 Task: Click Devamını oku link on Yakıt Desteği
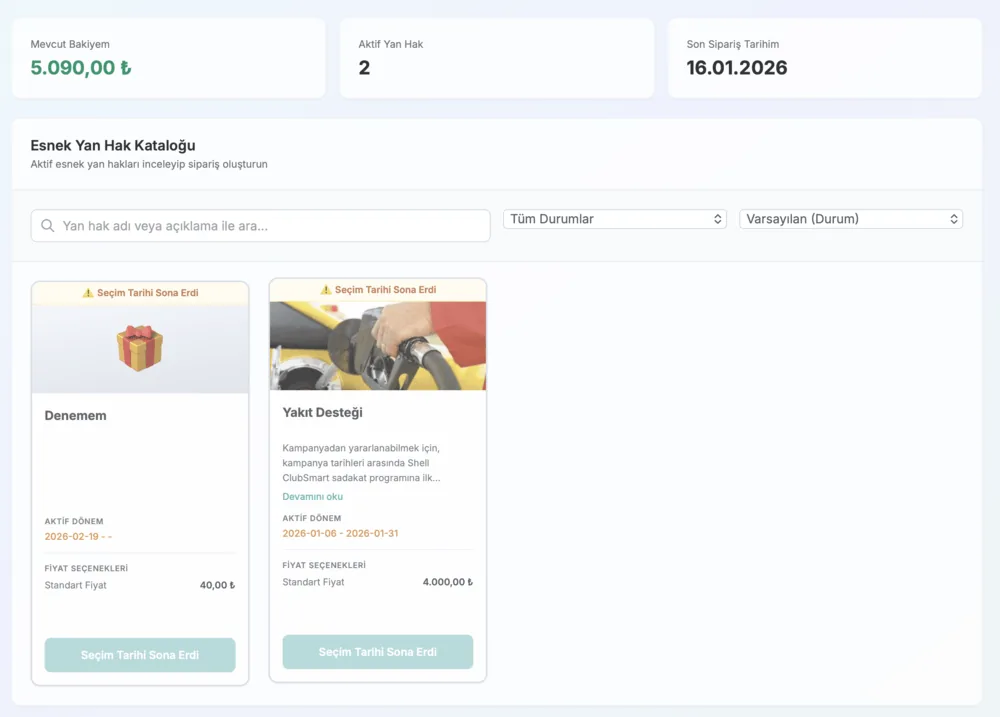[312, 496]
